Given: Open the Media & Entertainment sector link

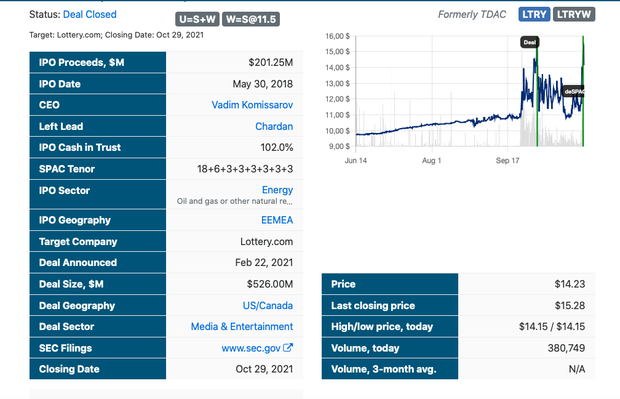Looking at the screenshot, I should [x=242, y=327].
